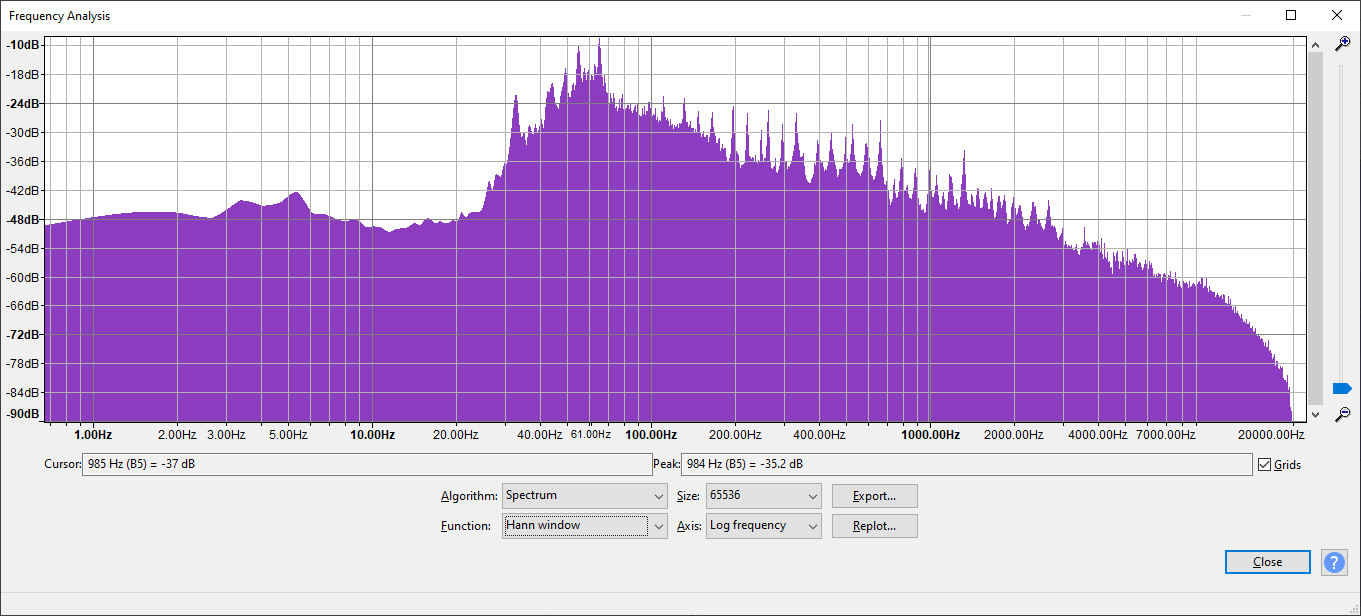Change the Axis dropdown from Log frequency
Screen dimensions: 1361x616
coord(763,526)
